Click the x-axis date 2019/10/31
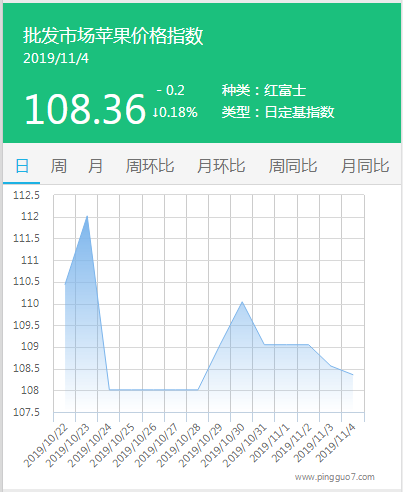Screen dimensions: 403x492 click(x=245, y=445)
